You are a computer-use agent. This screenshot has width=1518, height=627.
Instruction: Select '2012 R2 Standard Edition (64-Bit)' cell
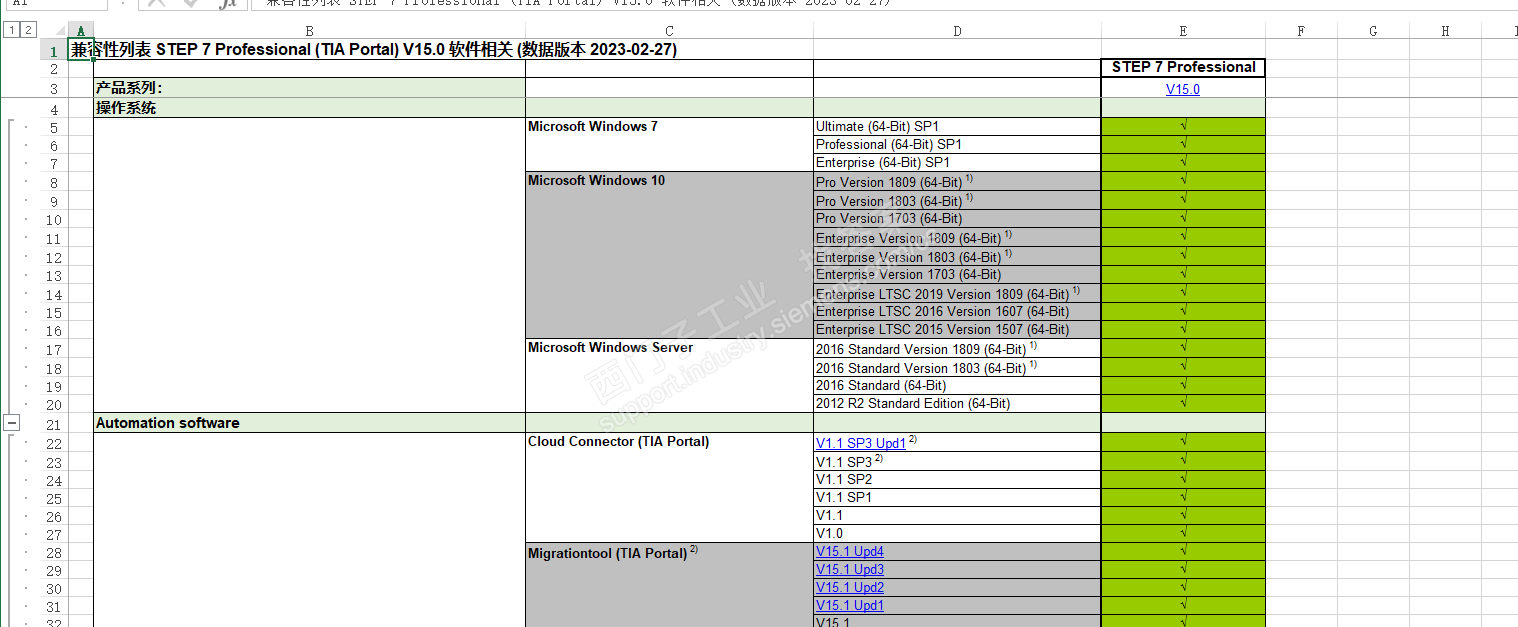point(957,404)
